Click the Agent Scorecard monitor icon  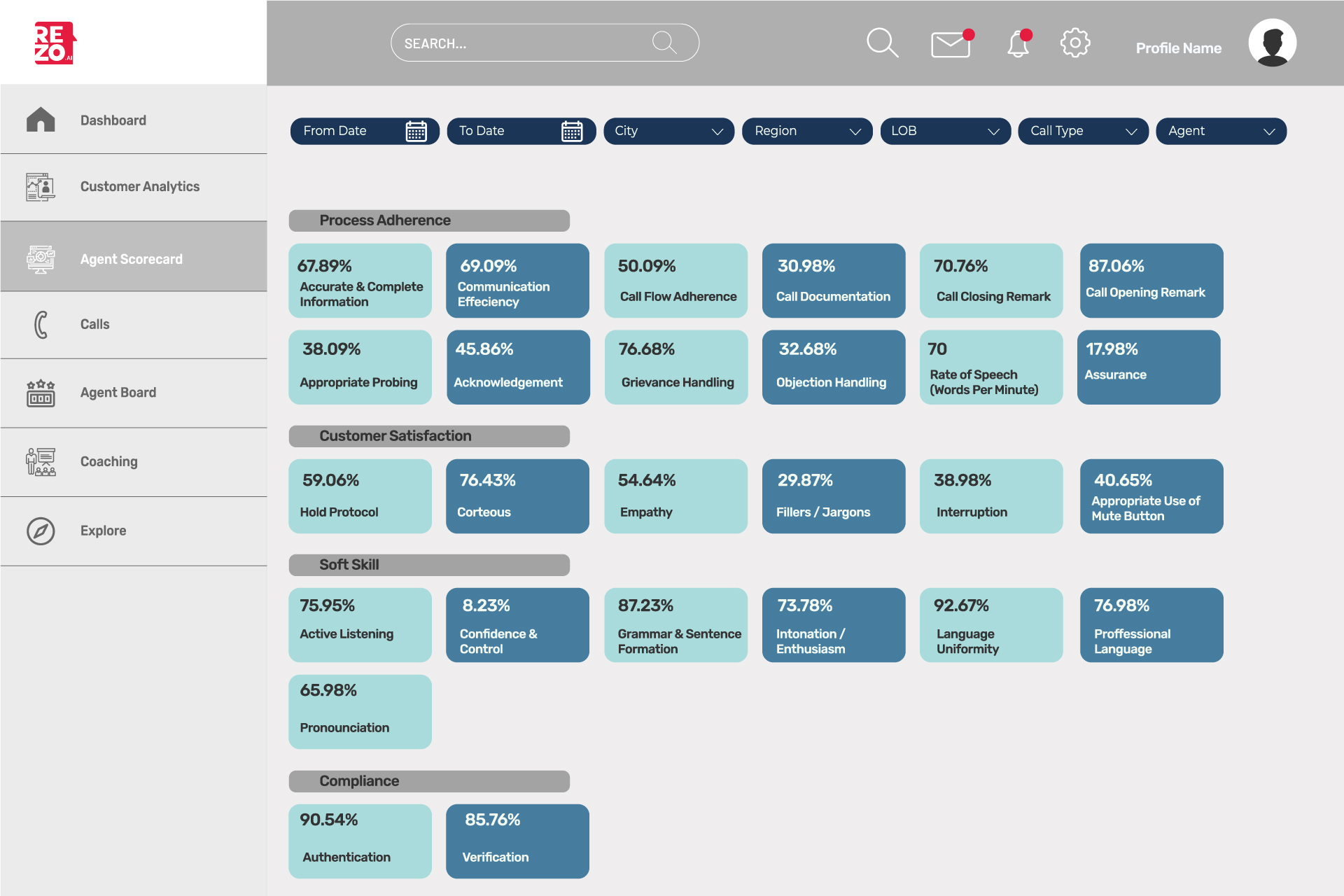(41, 258)
